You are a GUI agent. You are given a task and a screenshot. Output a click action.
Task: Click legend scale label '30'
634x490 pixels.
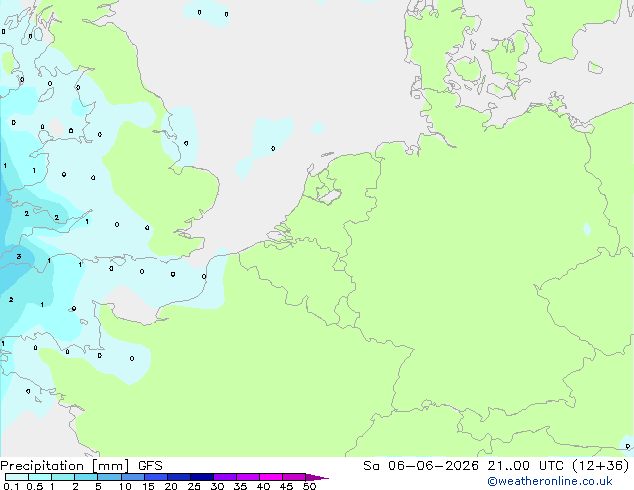coord(218,486)
